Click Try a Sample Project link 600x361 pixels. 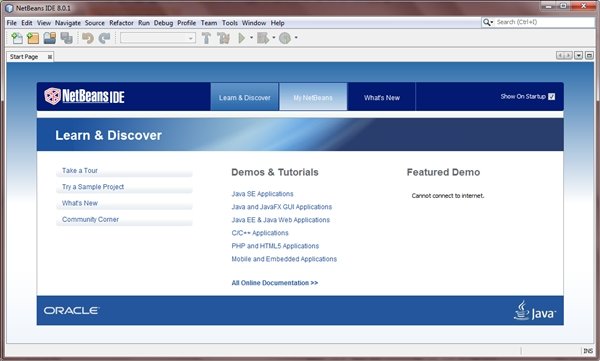point(93,187)
